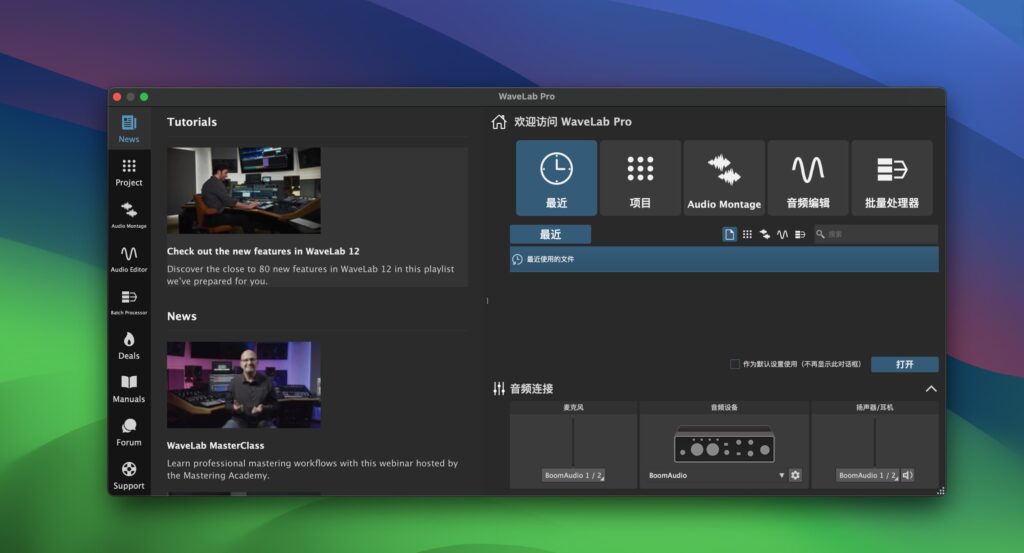
Task: Open the News section in the sidebar
Action: tap(129, 129)
